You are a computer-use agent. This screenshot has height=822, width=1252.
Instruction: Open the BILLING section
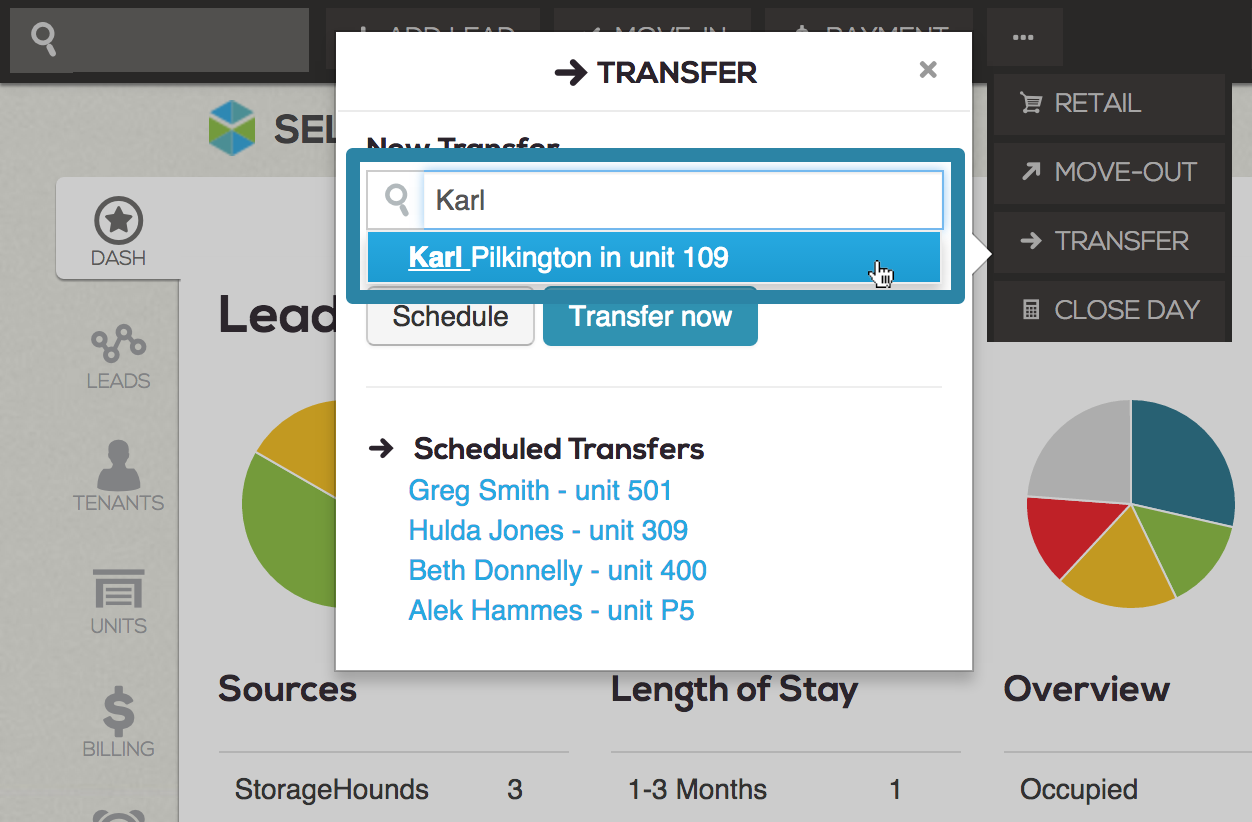[x=117, y=724]
